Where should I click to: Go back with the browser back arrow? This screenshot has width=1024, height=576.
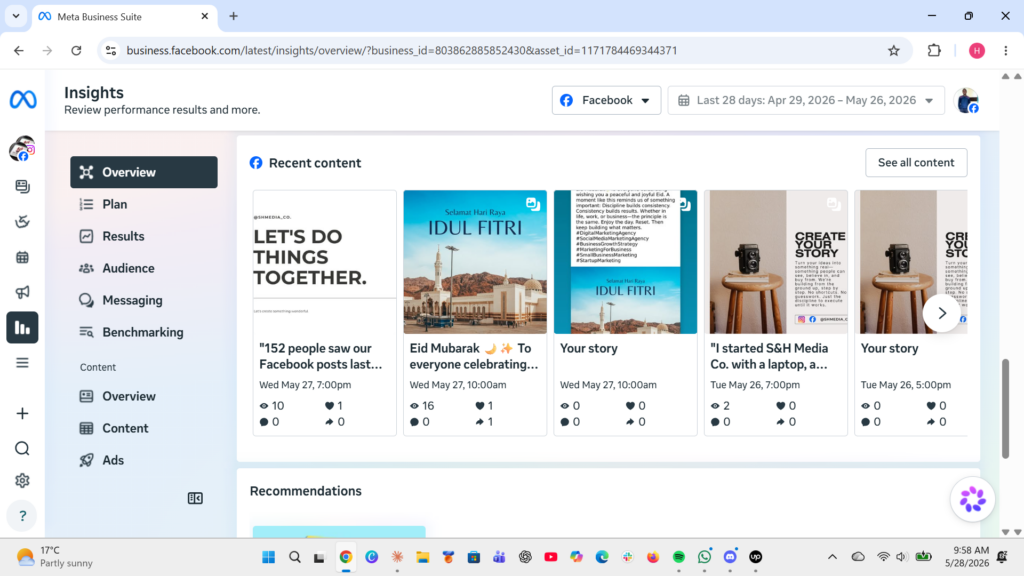click(x=19, y=50)
